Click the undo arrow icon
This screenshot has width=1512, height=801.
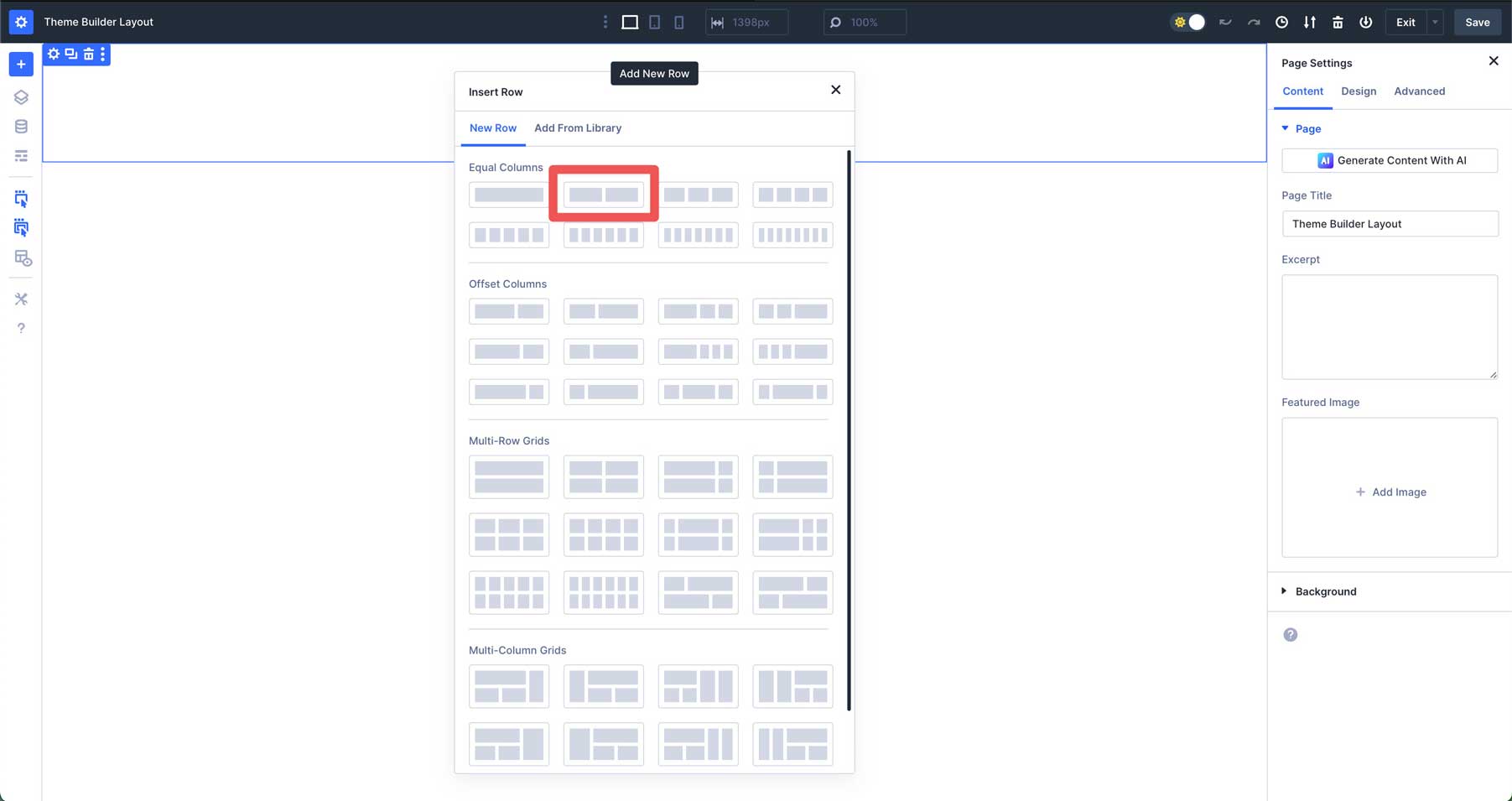tap(1225, 23)
